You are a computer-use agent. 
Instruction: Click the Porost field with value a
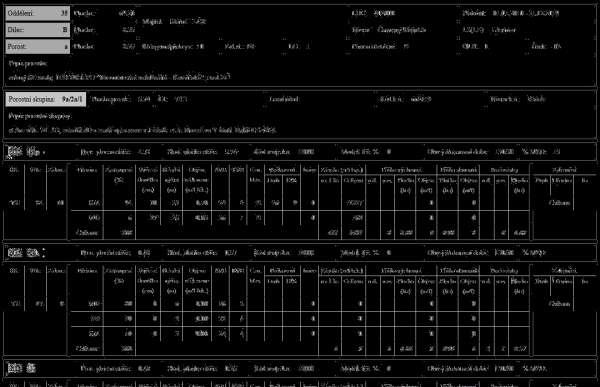[x=38, y=46]
